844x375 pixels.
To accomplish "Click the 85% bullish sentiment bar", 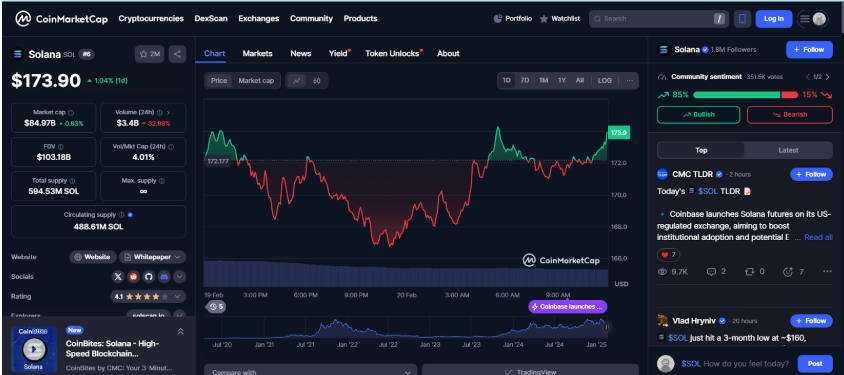I will [736, 95].
